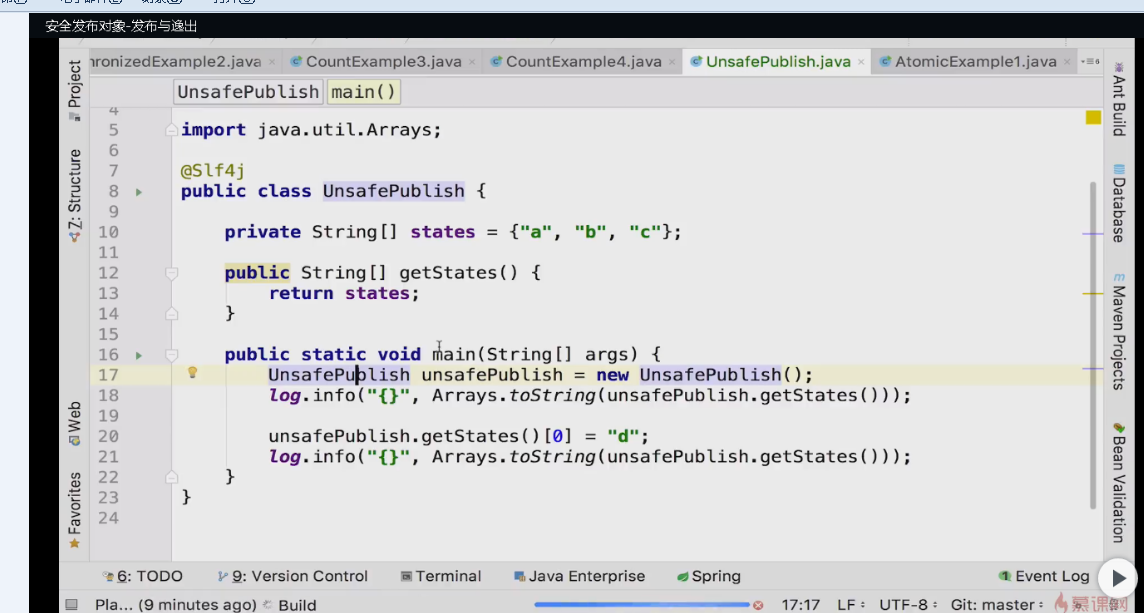
Task: Run main() via line 16 gutter arrow
Action: 139,355
